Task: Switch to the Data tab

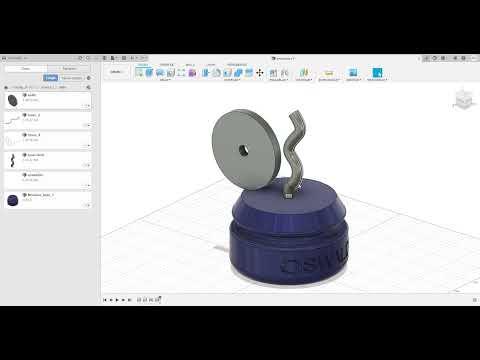Action: click(x=26, y=68)
